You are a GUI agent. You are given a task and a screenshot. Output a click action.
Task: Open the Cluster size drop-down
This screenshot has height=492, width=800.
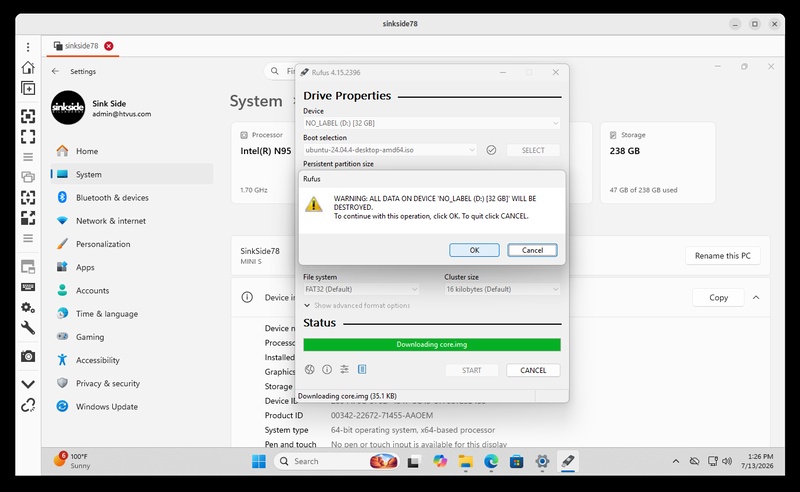pyautogui.click(x=502, y=289)
